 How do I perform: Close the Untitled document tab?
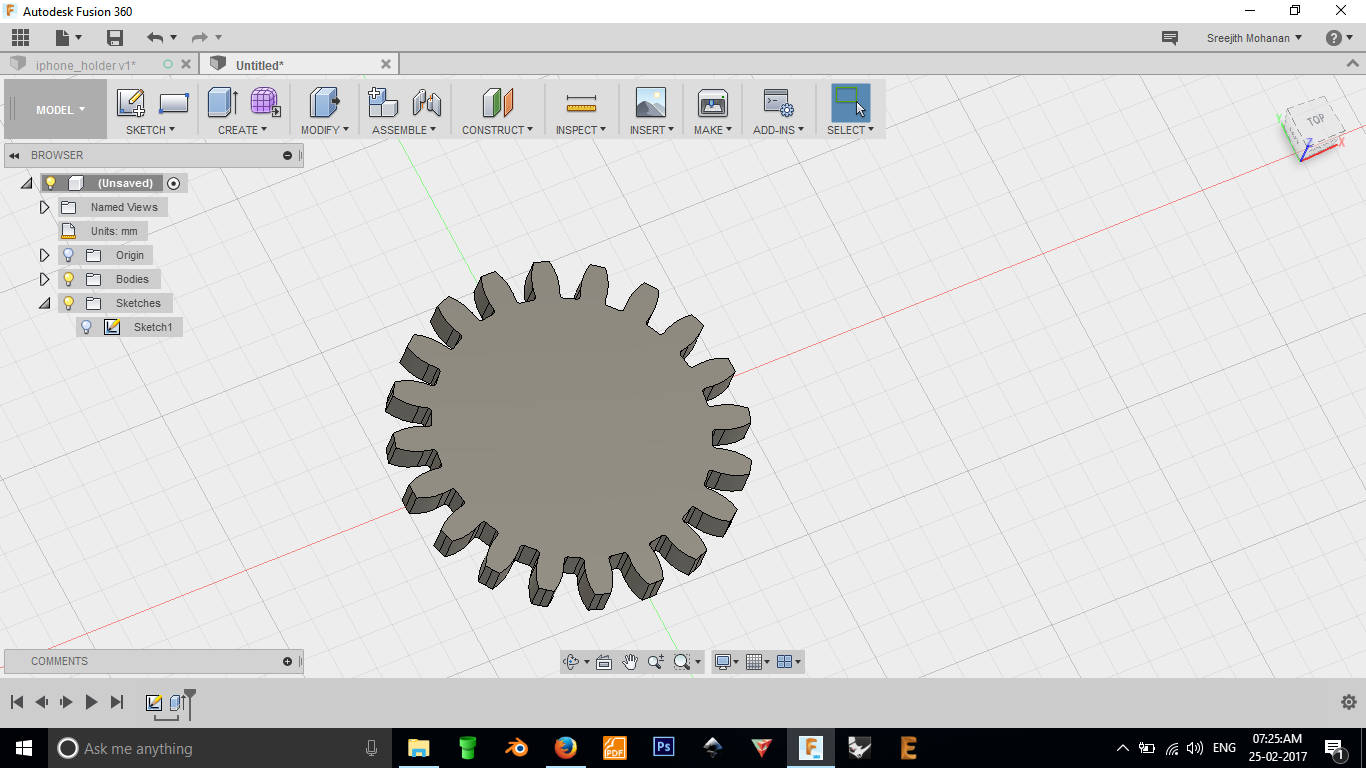tap(386, 64)
